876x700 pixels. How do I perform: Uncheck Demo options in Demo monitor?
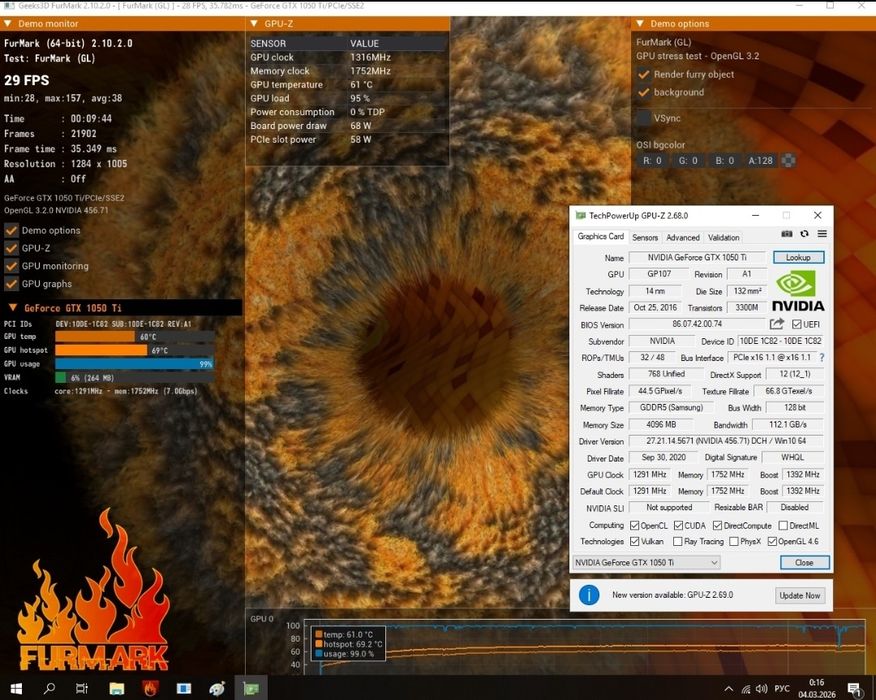pyautogui.click(x=11, y=230)
